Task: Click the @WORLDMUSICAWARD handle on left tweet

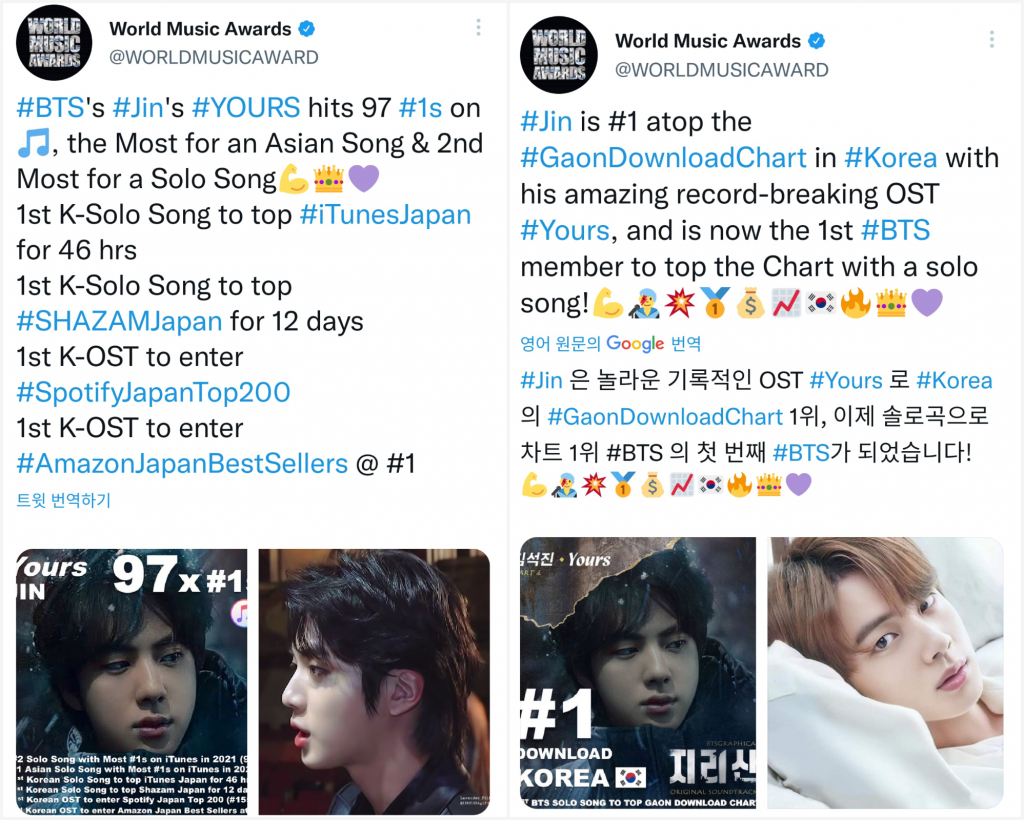Action: tap(214, 57)
